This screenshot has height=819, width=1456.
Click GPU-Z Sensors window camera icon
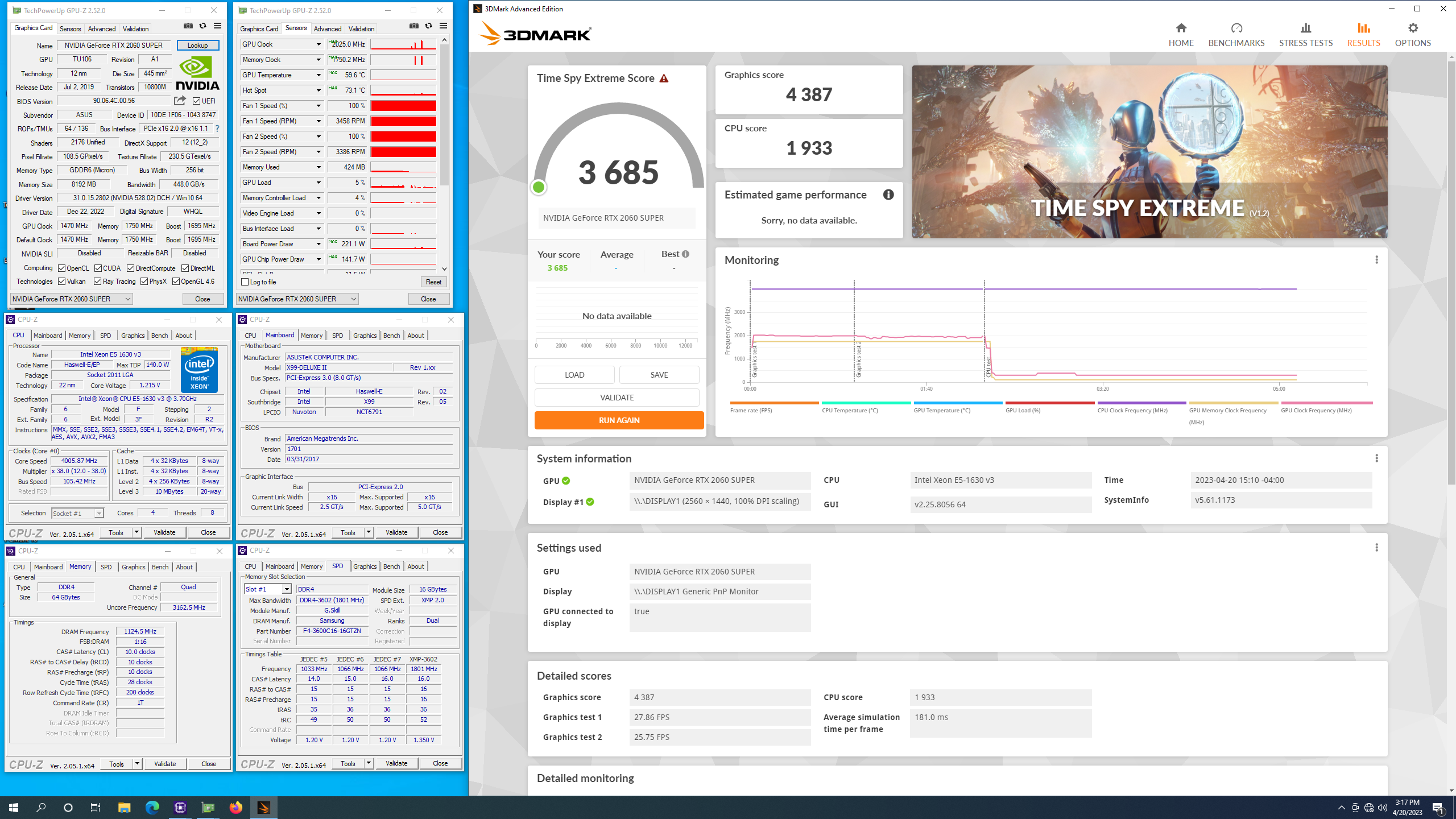click(414, 26)
